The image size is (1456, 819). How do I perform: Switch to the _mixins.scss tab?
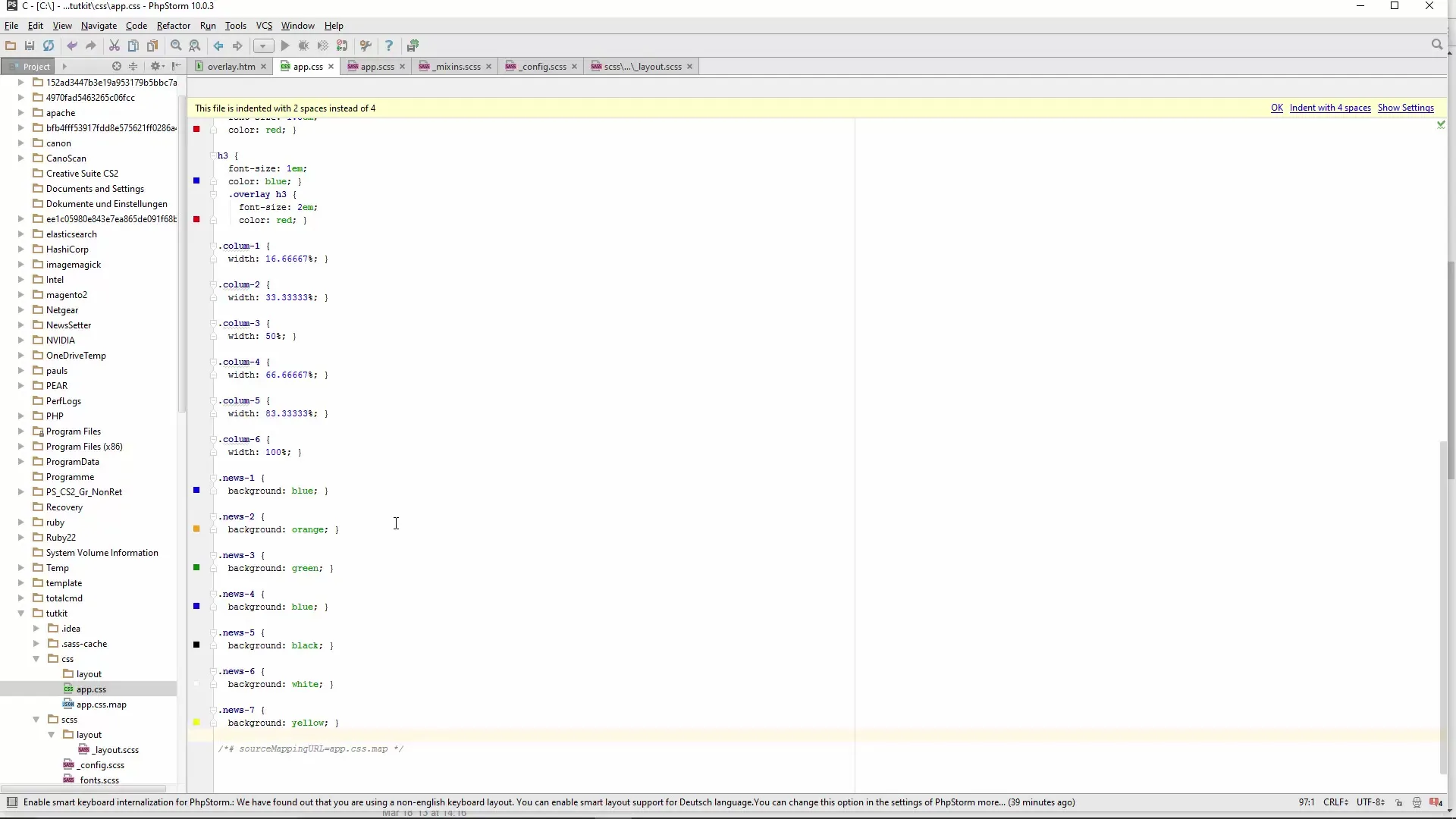coord(456,67)
